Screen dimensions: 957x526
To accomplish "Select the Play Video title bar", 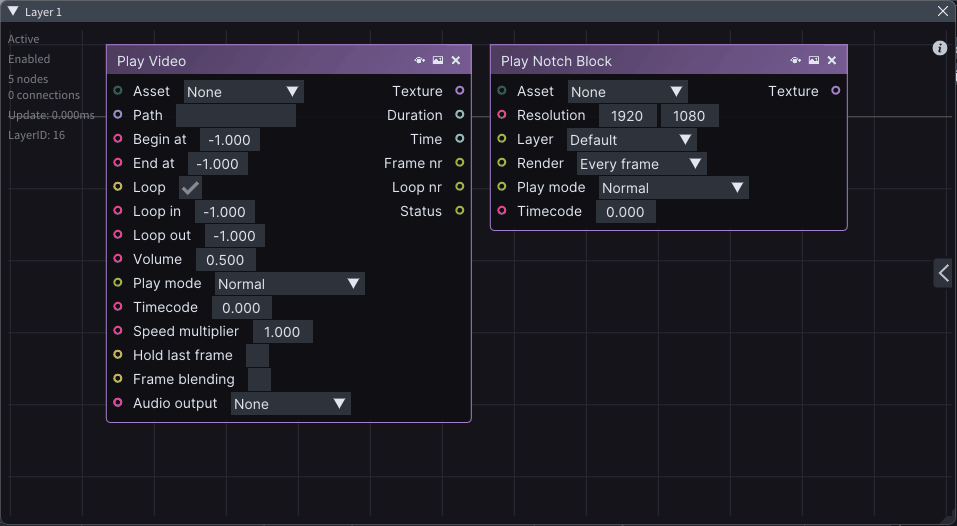I will (x=289, y=60).
